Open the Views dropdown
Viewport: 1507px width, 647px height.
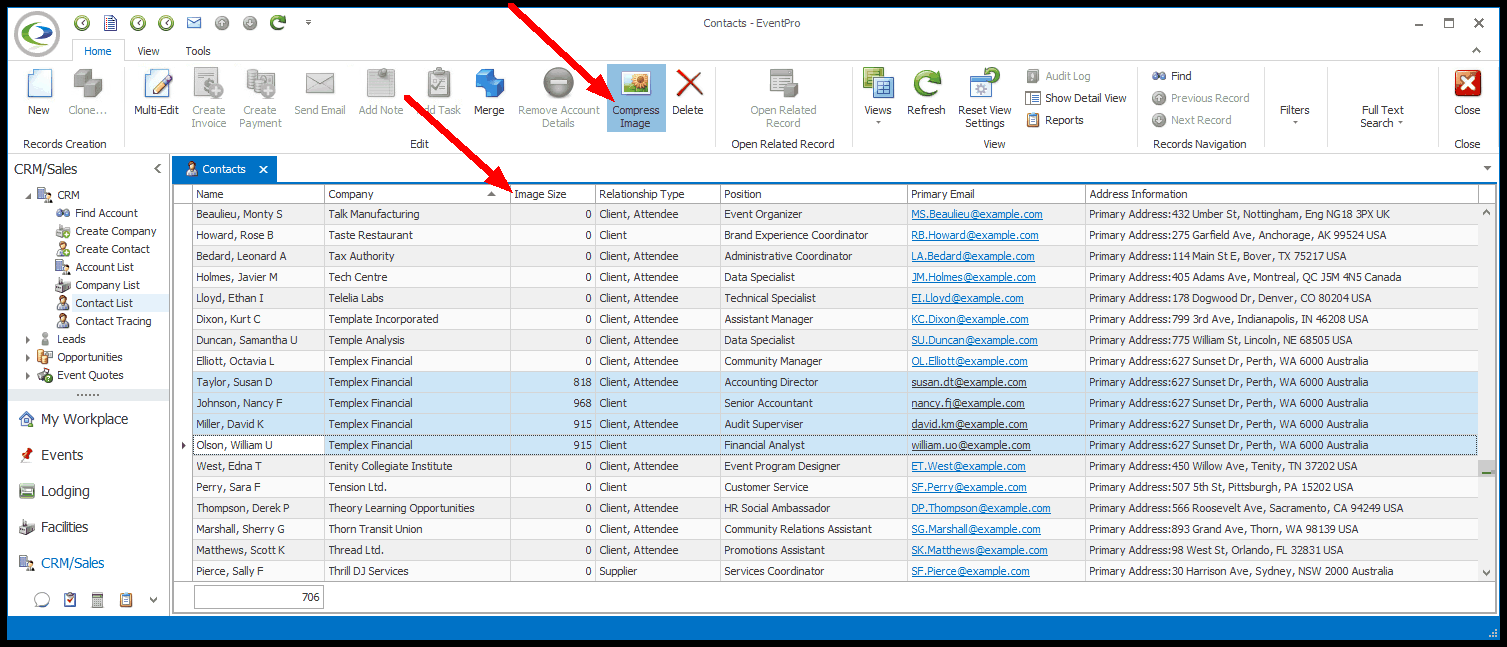pos(878,98)
